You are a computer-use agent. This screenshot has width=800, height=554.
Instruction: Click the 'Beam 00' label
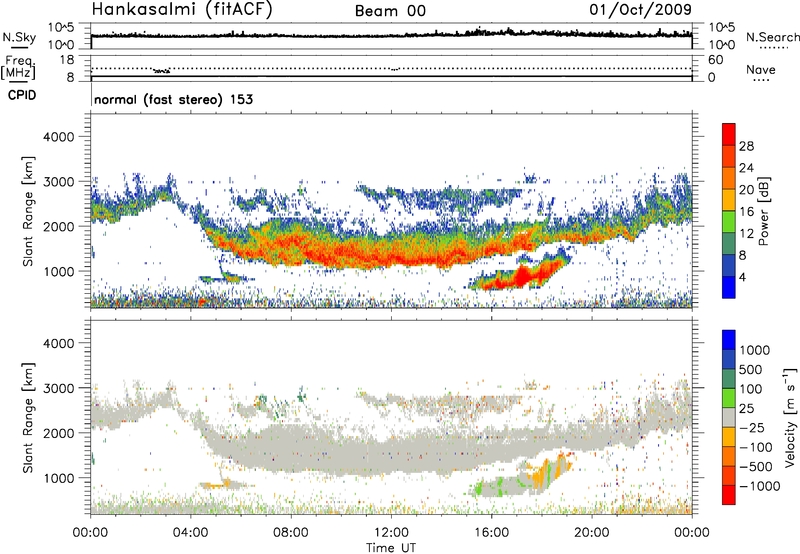coord(390,11)
